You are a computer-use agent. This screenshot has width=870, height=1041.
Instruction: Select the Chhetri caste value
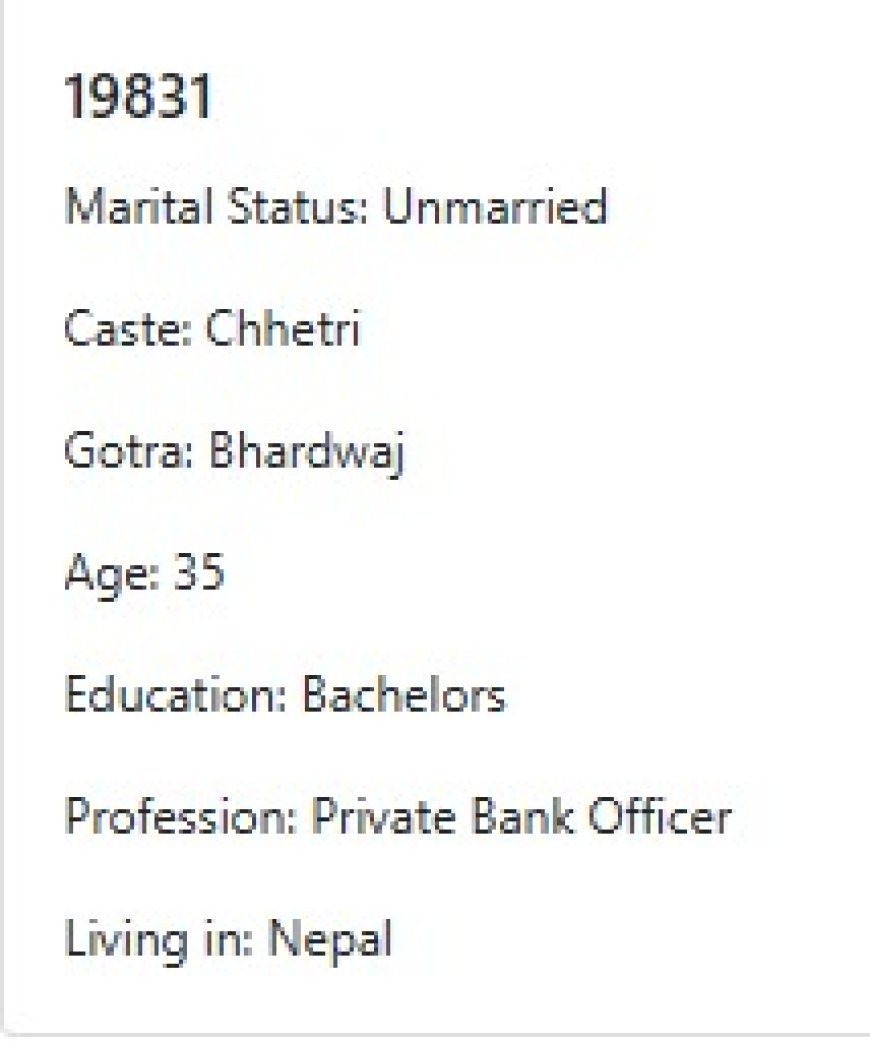tap(283, 329)
